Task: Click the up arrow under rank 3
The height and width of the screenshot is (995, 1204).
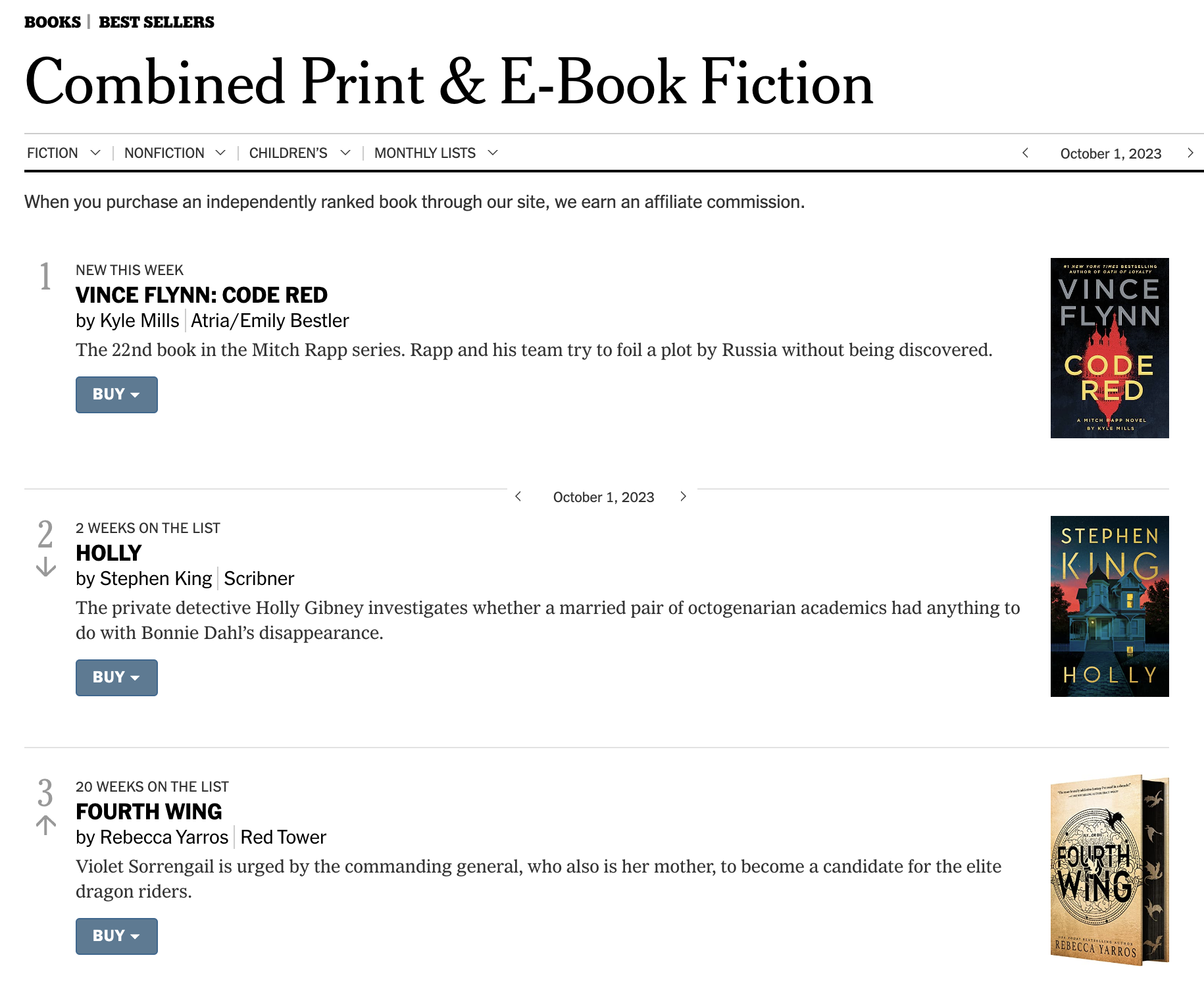Action: [x=45, y=825]
